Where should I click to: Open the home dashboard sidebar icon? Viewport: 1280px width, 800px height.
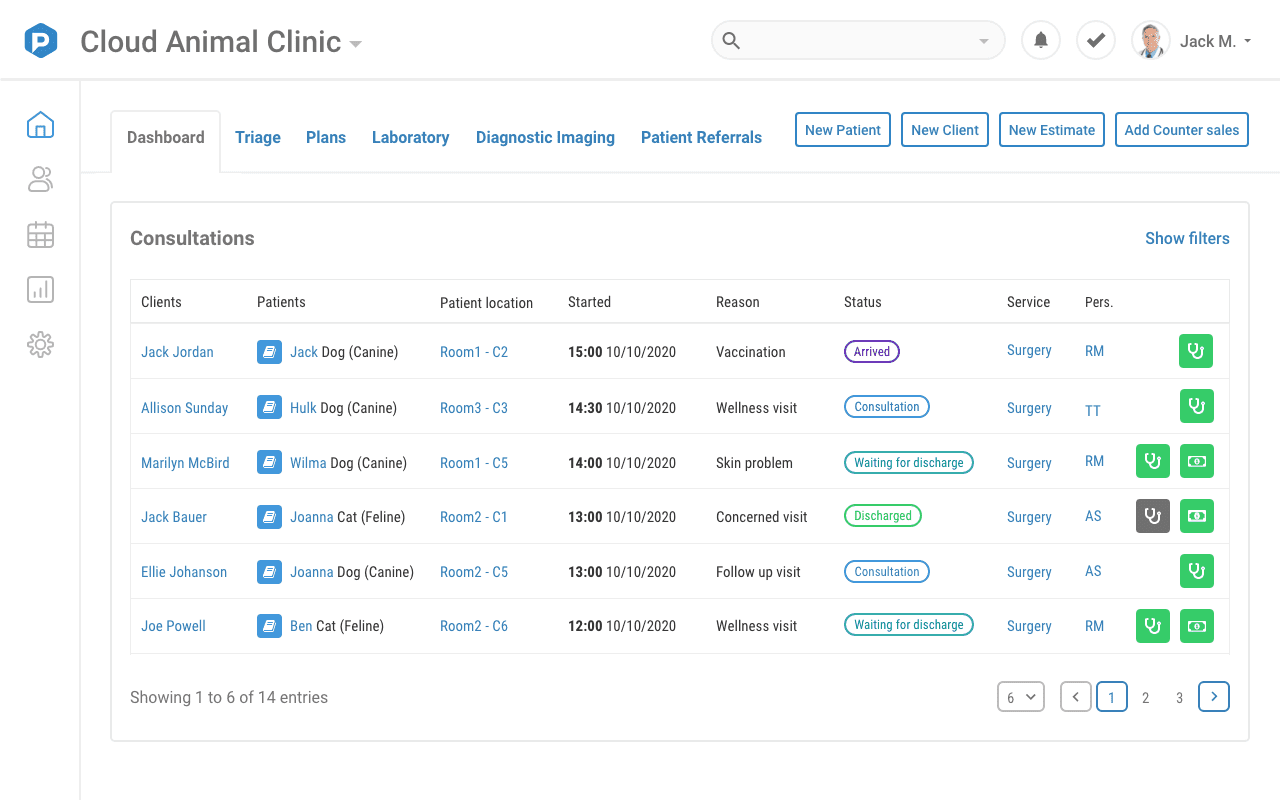40,125
